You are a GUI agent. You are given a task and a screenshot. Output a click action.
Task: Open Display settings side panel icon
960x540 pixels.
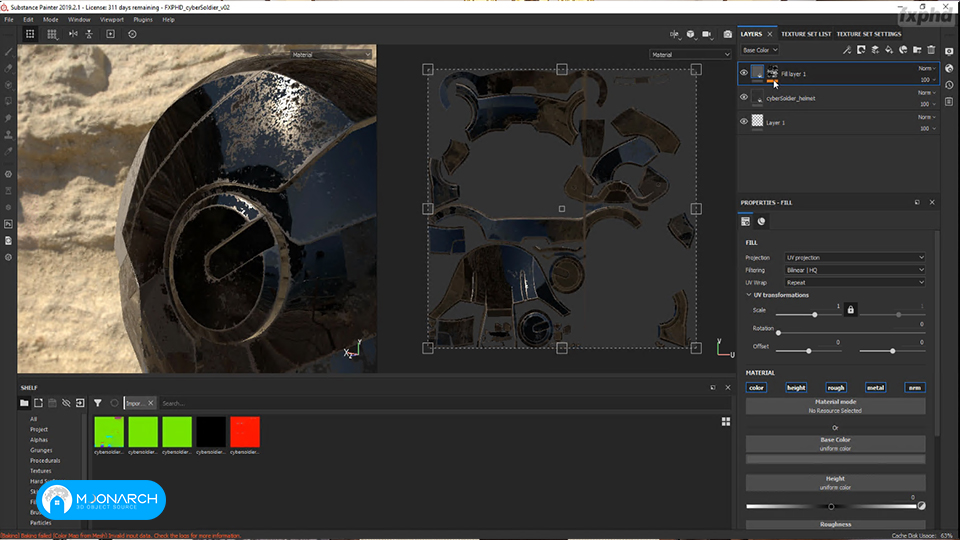click(x=949, y=52)
